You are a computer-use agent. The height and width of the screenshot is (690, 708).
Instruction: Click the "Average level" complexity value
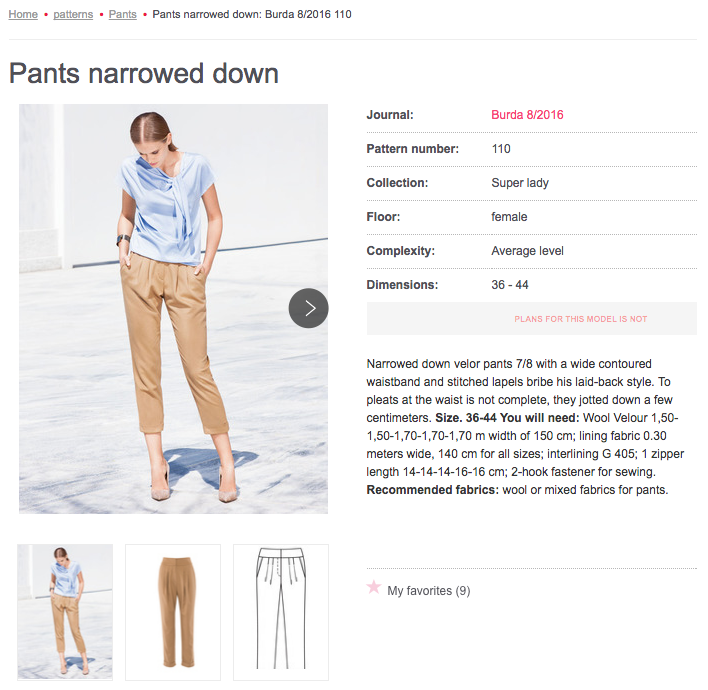click(x=527, y=251)
